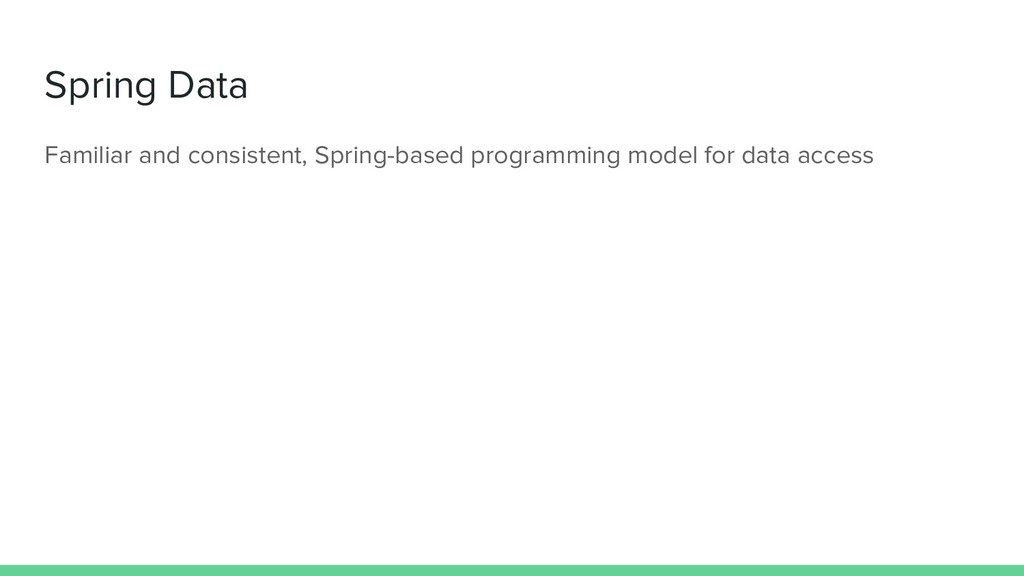Click "based" in the subtitle's "Spring-based"
The width and height of the screenshot is (1024, 576).
point(430,155)
